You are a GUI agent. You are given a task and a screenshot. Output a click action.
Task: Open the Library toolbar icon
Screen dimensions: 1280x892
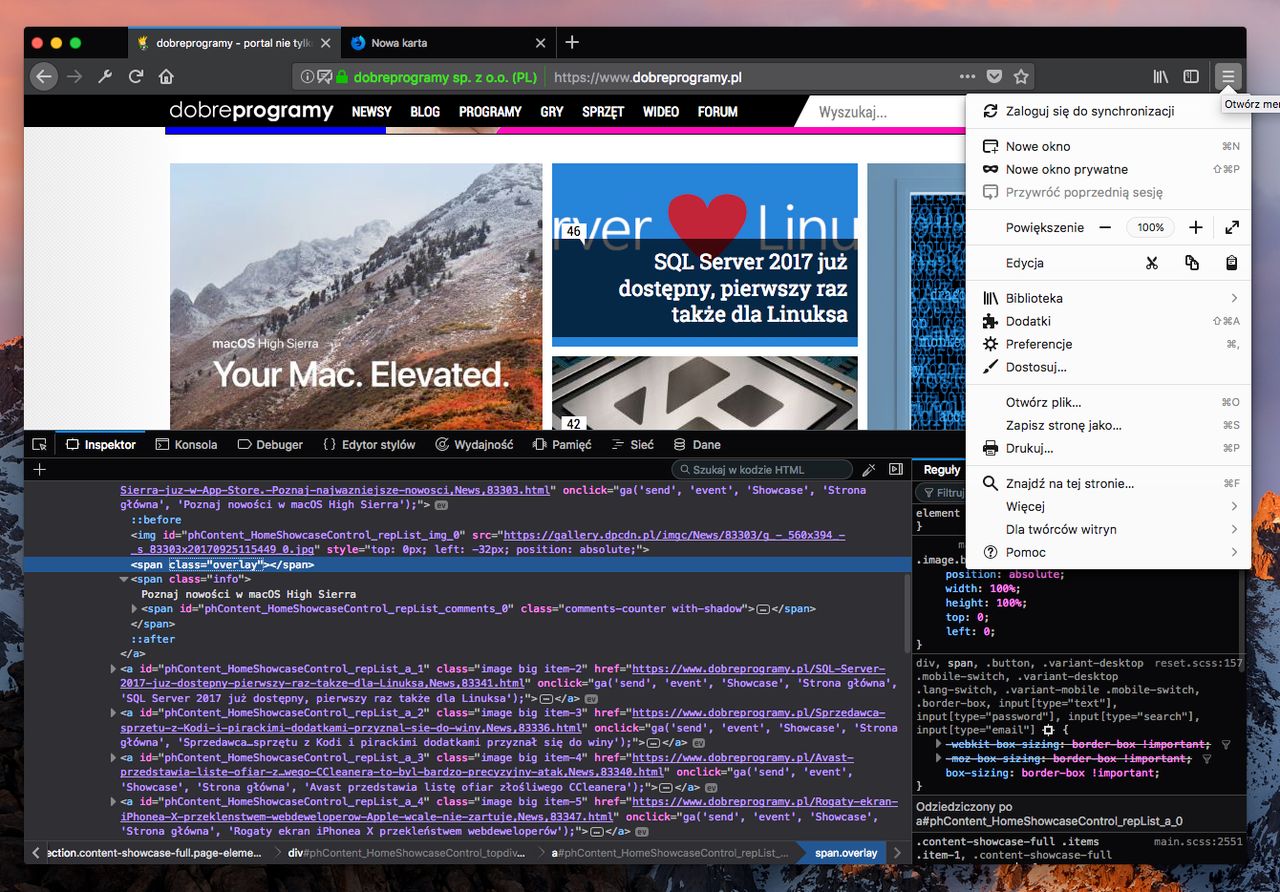1161,76
